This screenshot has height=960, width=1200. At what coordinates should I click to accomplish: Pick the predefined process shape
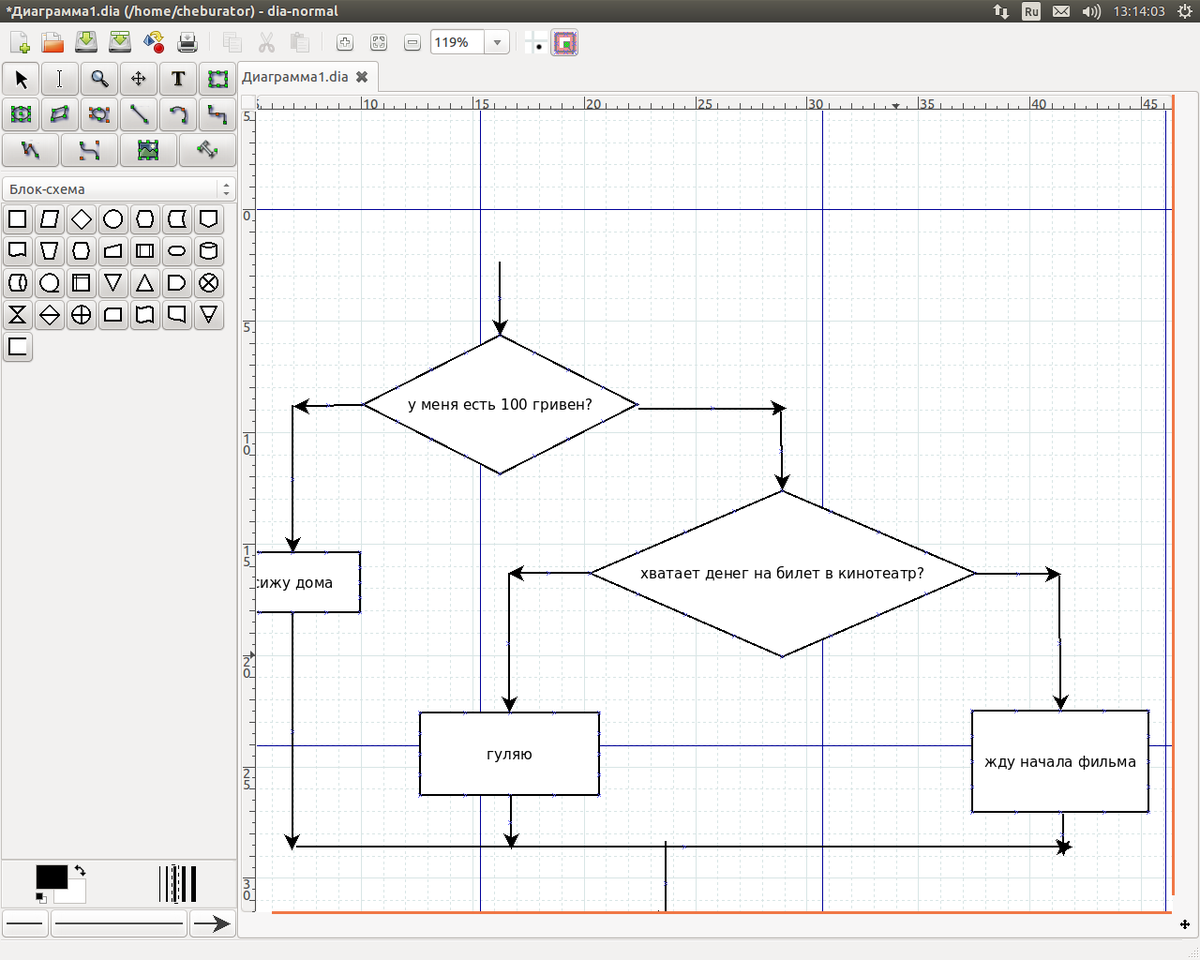click(145, 250)
